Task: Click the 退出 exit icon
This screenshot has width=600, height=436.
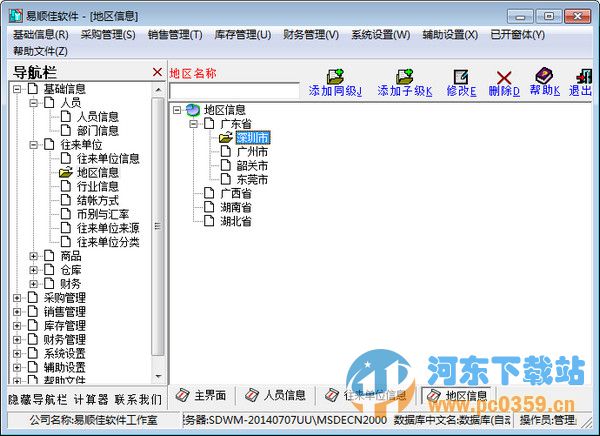Action: 584,76
